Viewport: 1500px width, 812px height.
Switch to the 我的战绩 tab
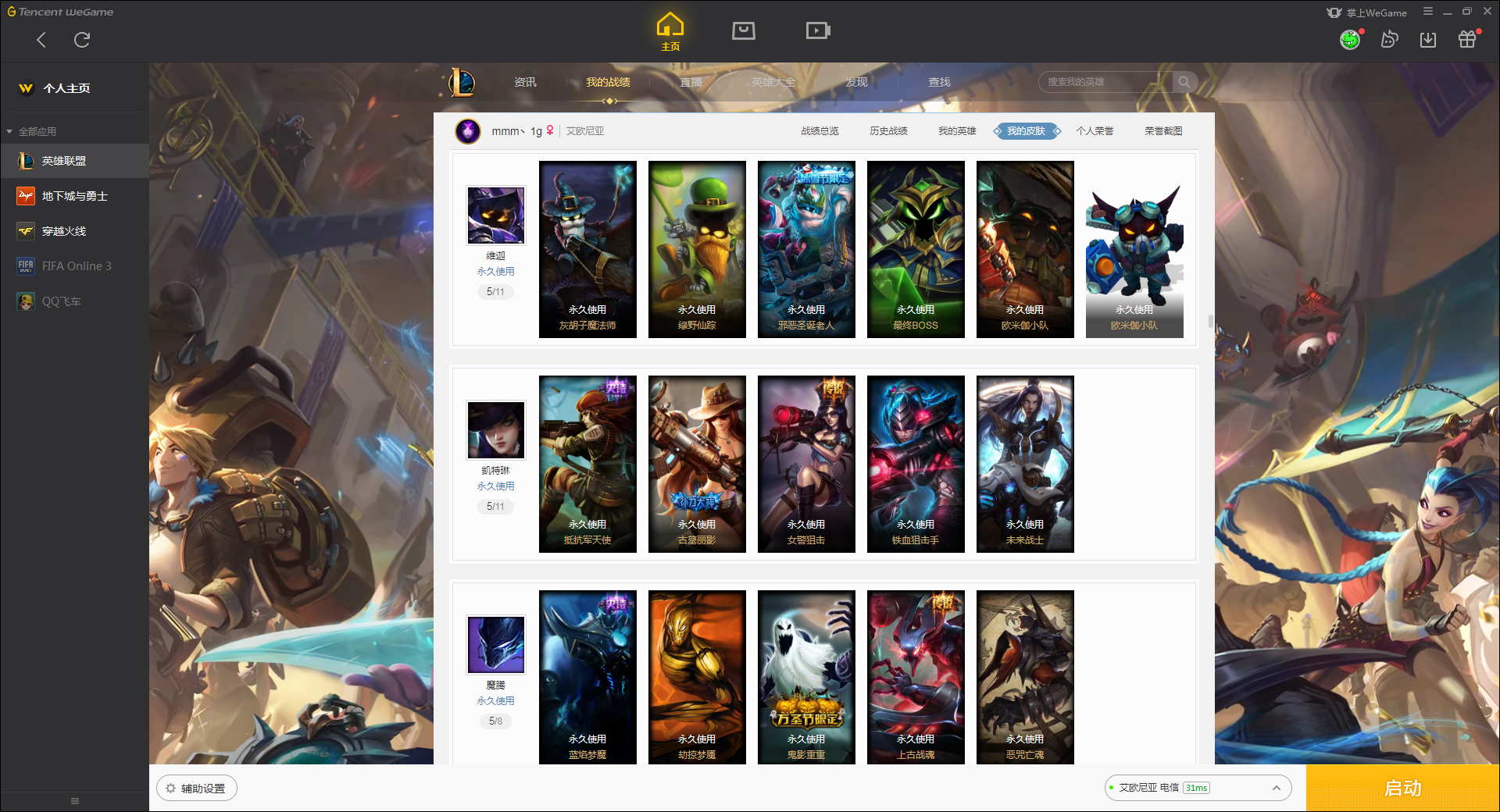pos(608,82)
